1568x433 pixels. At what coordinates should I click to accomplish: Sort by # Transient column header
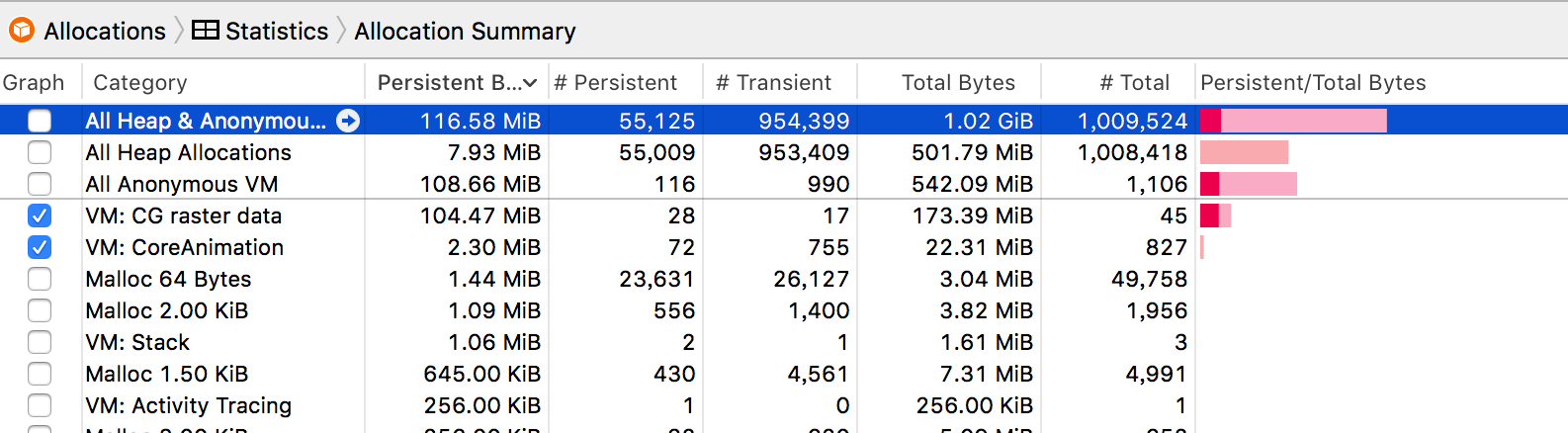(780, 82)
